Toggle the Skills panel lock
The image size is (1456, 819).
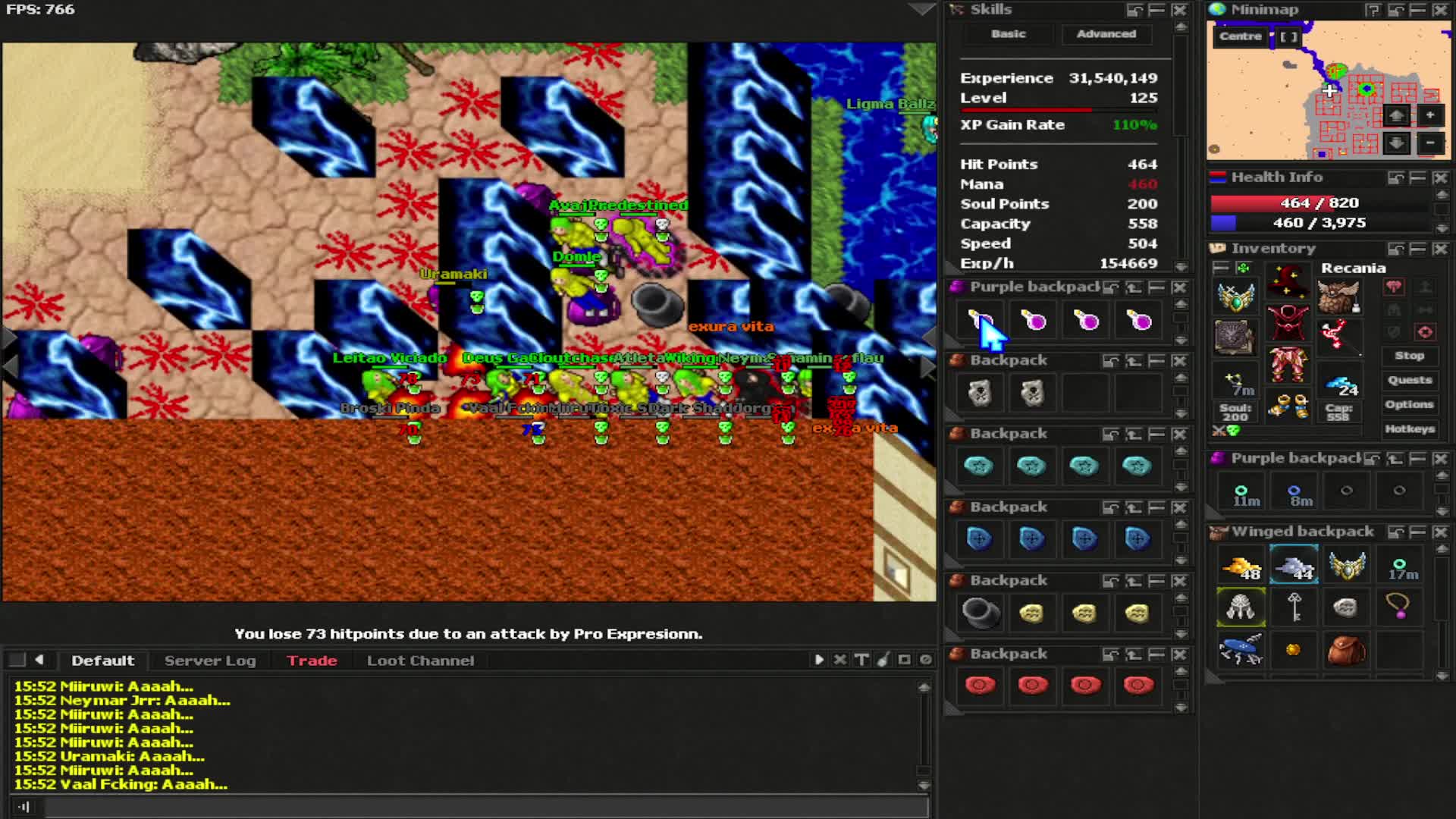click(x=1134, y=10)
